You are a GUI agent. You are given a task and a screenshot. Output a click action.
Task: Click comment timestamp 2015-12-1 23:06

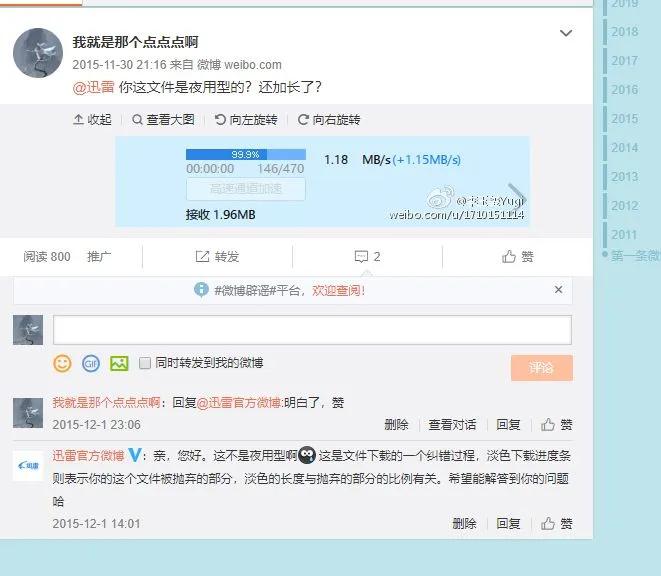pos(97,425)
